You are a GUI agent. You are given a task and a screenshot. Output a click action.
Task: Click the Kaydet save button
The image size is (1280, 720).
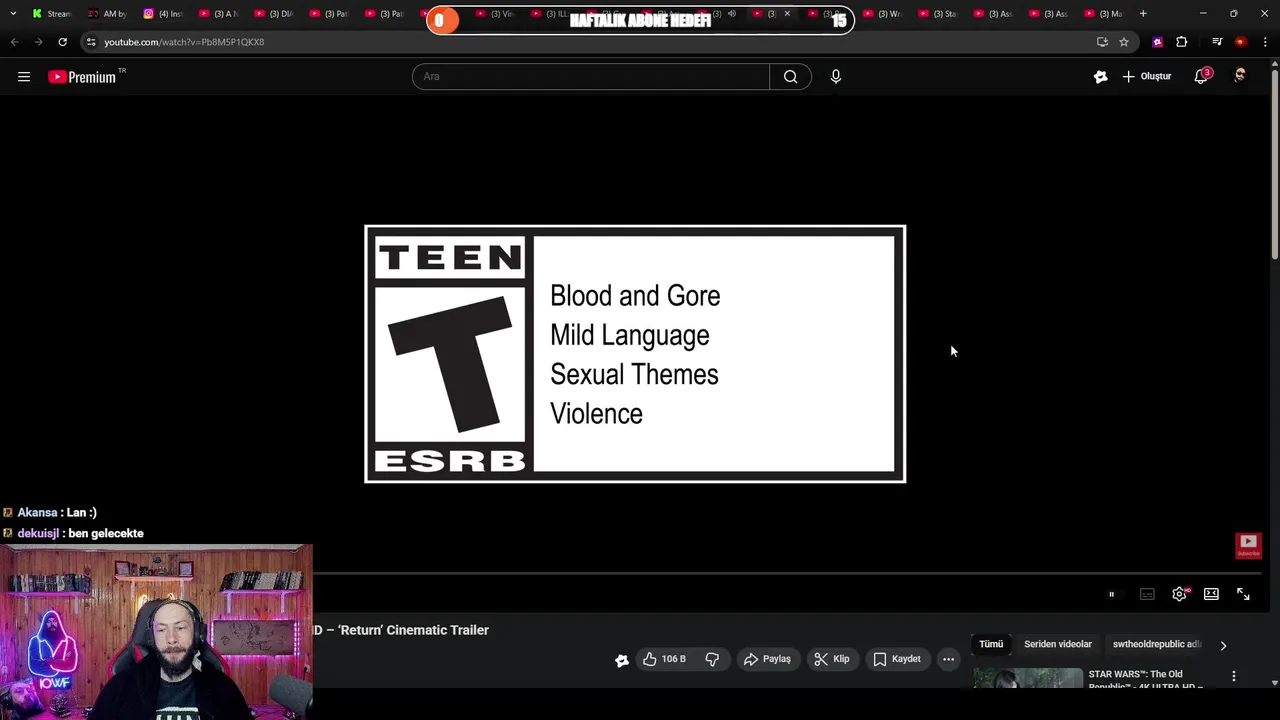pyautogui.click(x=897, y=659)
